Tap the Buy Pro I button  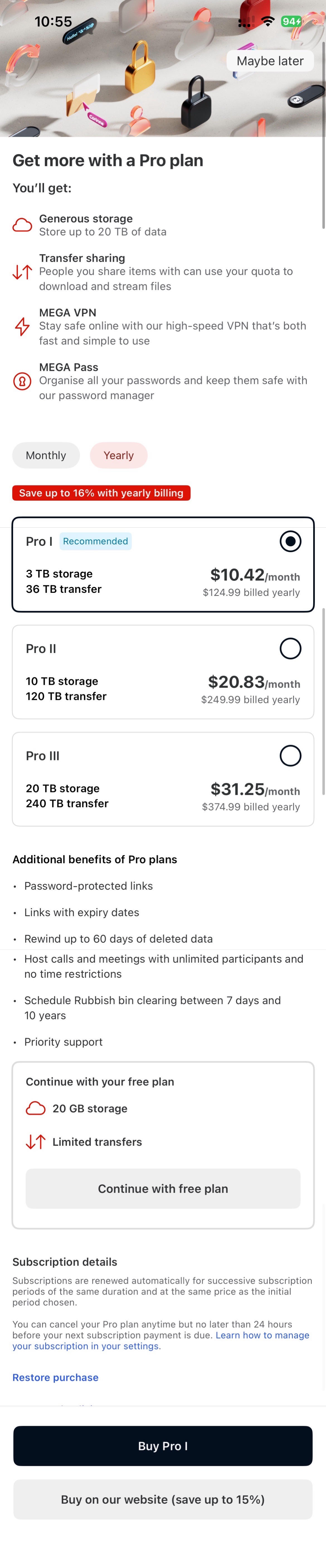coord(163,1446)
